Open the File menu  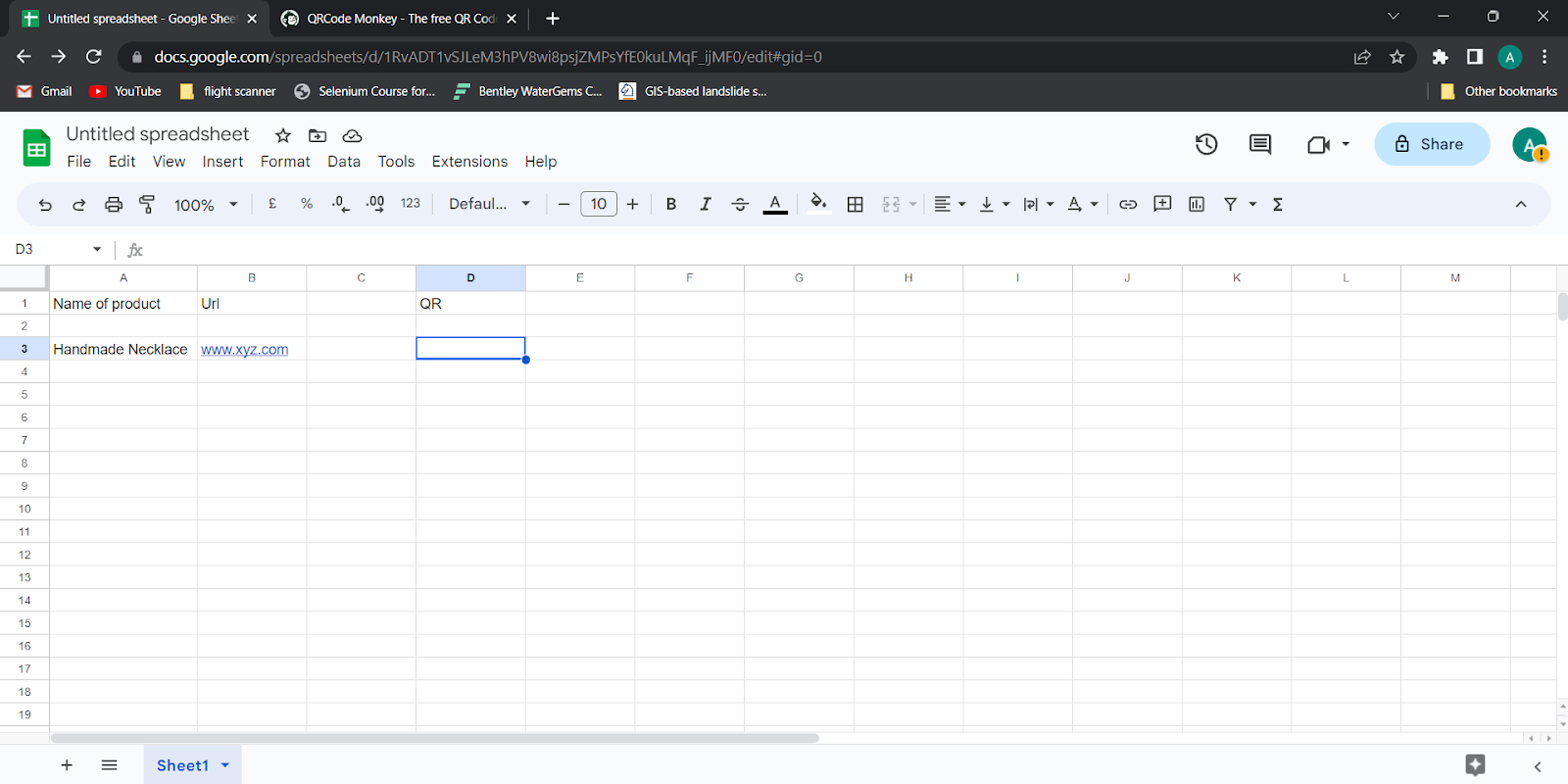tap(79, 162)
